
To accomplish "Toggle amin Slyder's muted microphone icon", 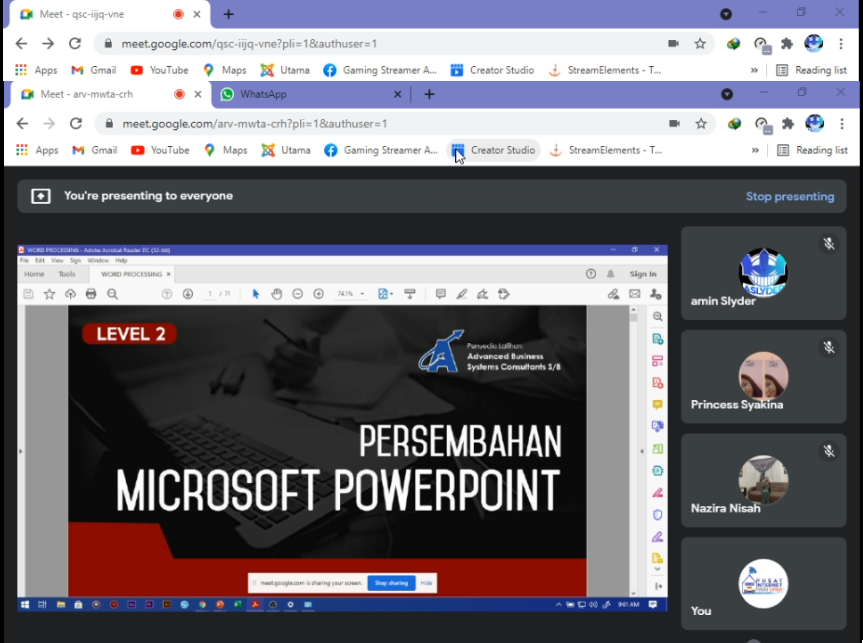I will pyautogui.click(x=828, y=244).
